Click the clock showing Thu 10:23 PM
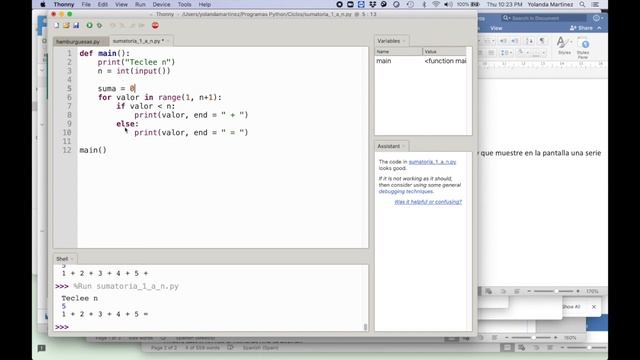The height and width of the screenshot is (360, 640). coord(504,4)
